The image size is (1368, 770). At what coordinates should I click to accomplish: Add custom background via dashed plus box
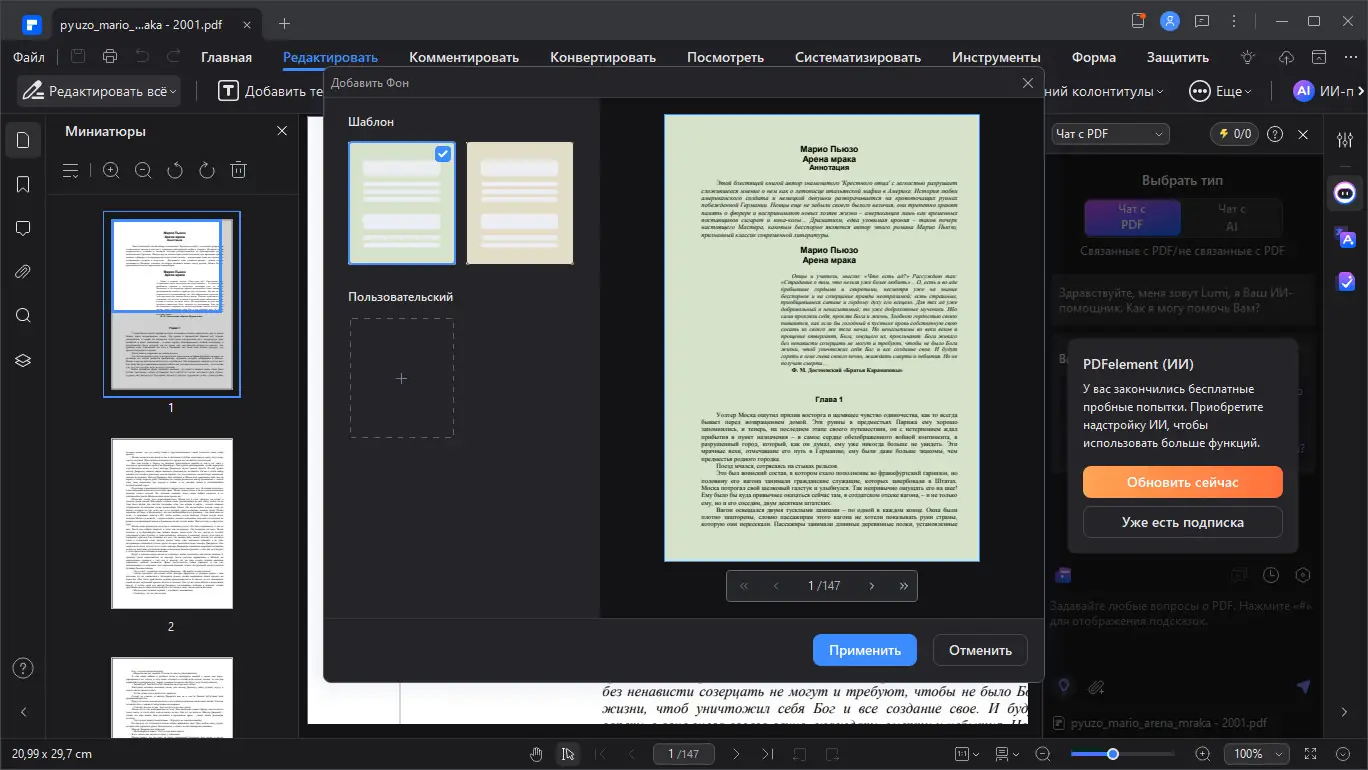pos(401,378)
